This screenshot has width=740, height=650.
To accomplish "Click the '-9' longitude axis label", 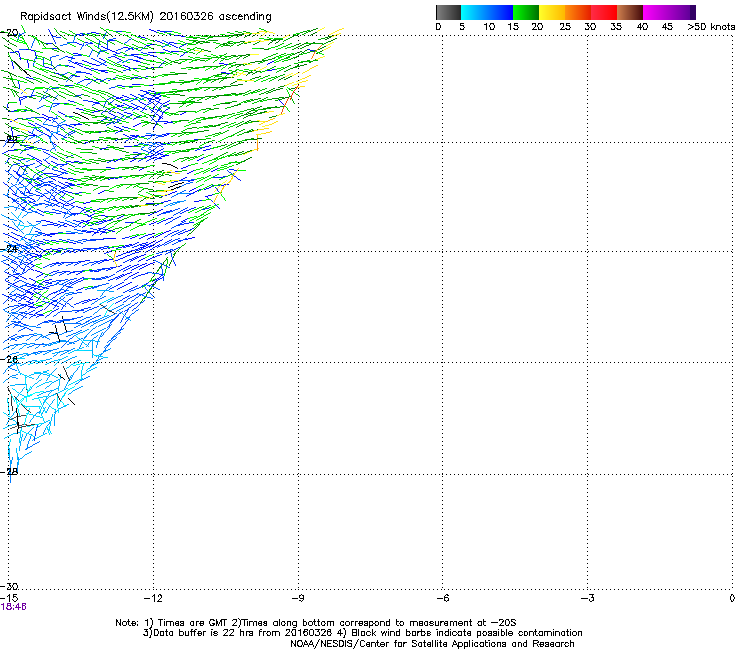I will [x=298, y=598].
